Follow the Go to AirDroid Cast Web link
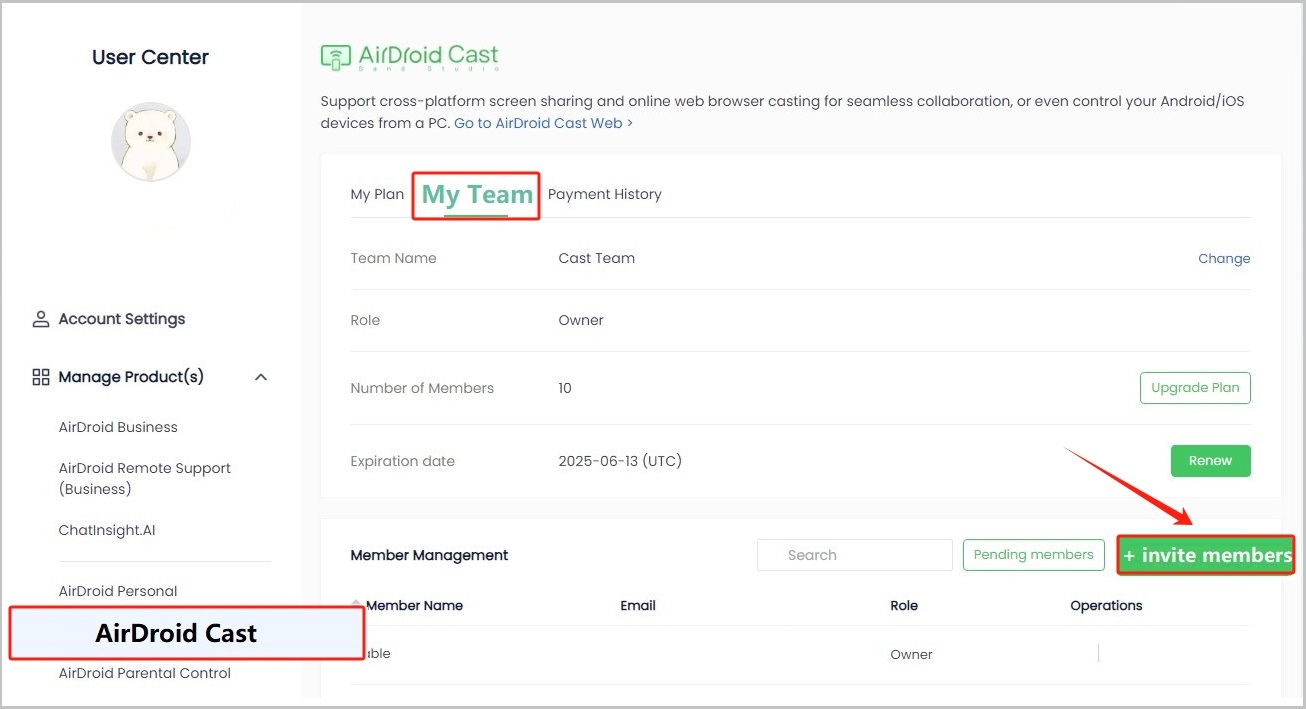This screenshot has height=709, width=1306. tap(543, 123)
